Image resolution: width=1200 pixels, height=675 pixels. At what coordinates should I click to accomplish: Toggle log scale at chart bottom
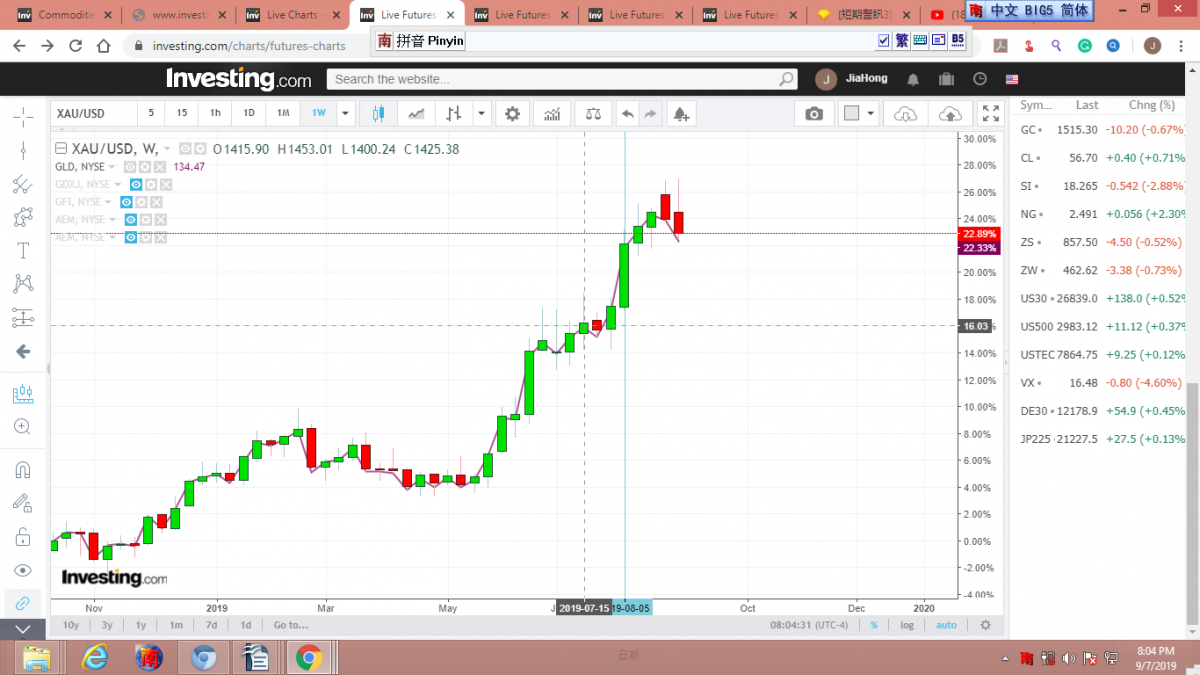(x=907, y=625)
